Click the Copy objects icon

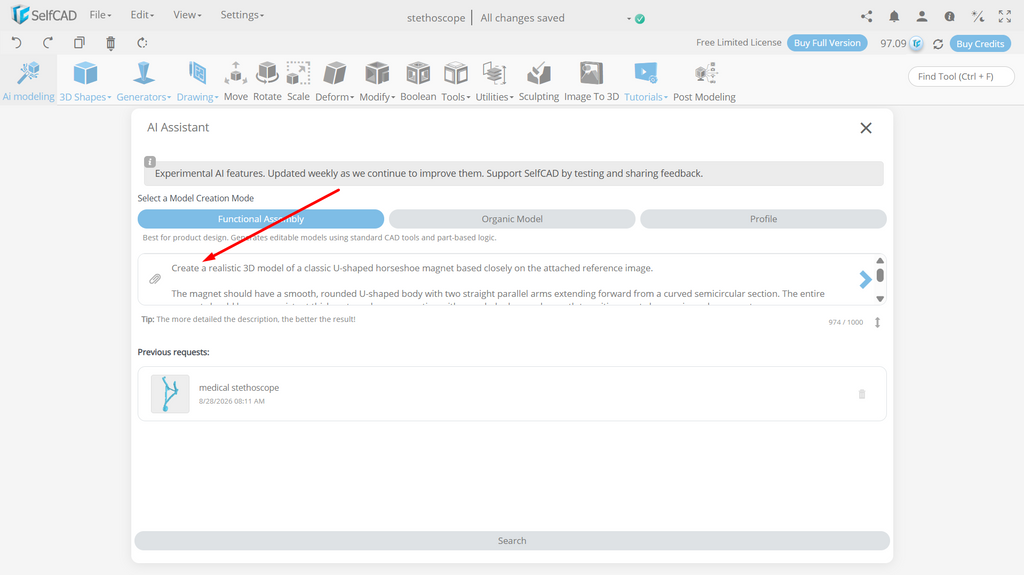pyautogui.click(x=79, y=43)
